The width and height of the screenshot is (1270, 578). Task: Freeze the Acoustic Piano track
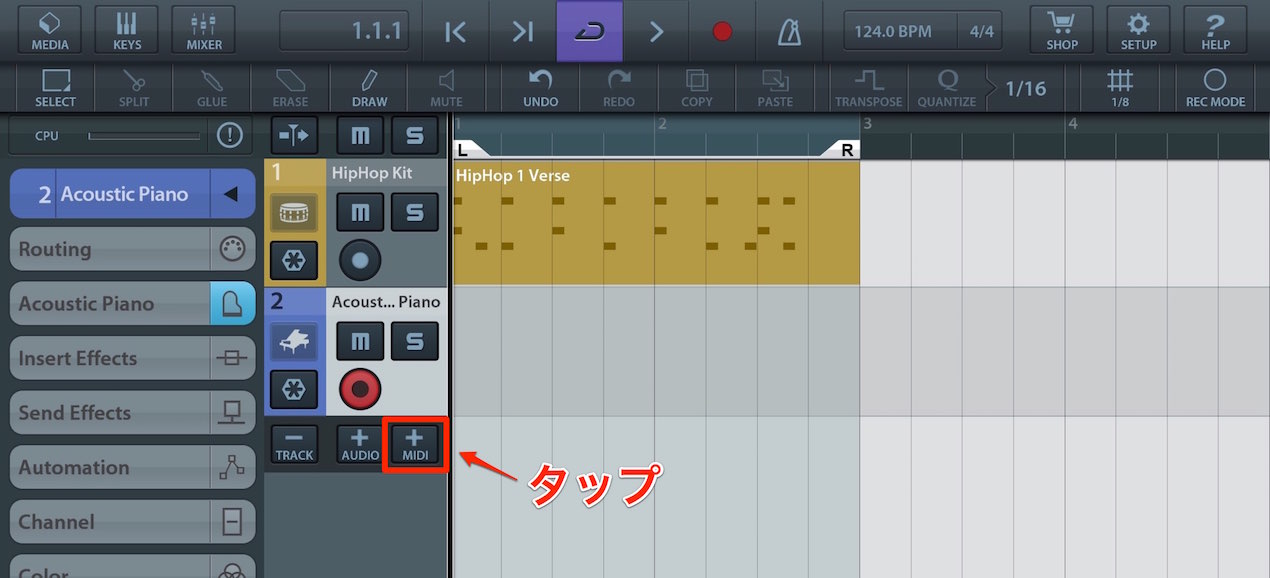294,390
